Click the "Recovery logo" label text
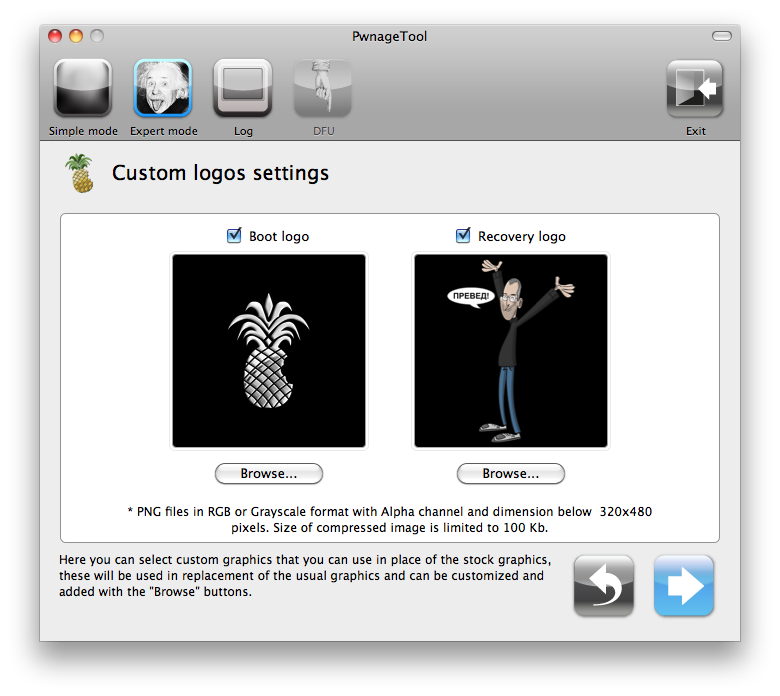 coord(521,237)
